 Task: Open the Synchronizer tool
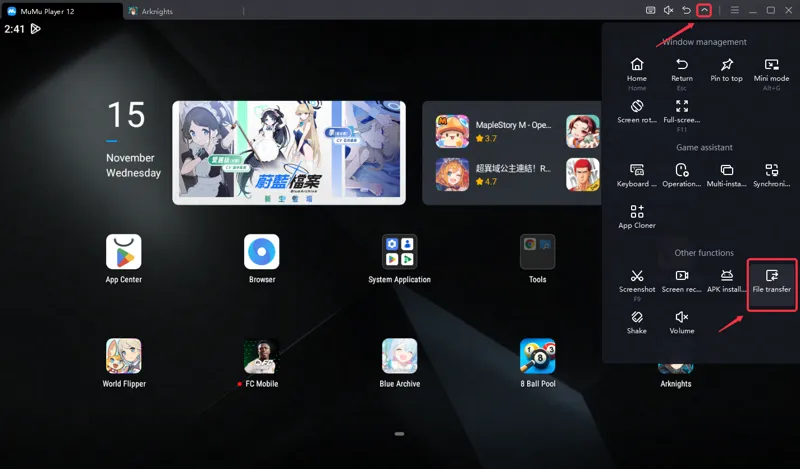pyautogui.click(x=771, y=170)
